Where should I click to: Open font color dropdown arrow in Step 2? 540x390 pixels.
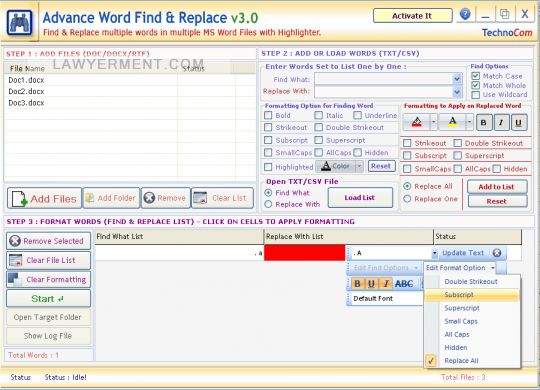click(x=469, y=122)
